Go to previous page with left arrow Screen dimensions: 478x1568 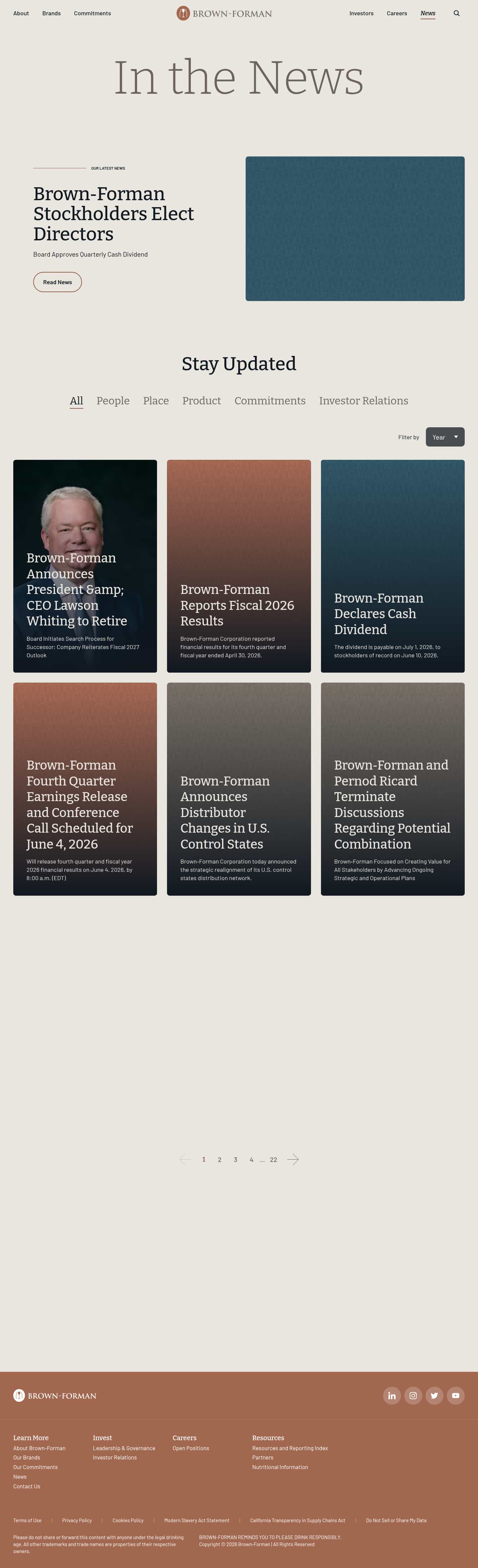pyautogui.click(x=185, y=1160)
